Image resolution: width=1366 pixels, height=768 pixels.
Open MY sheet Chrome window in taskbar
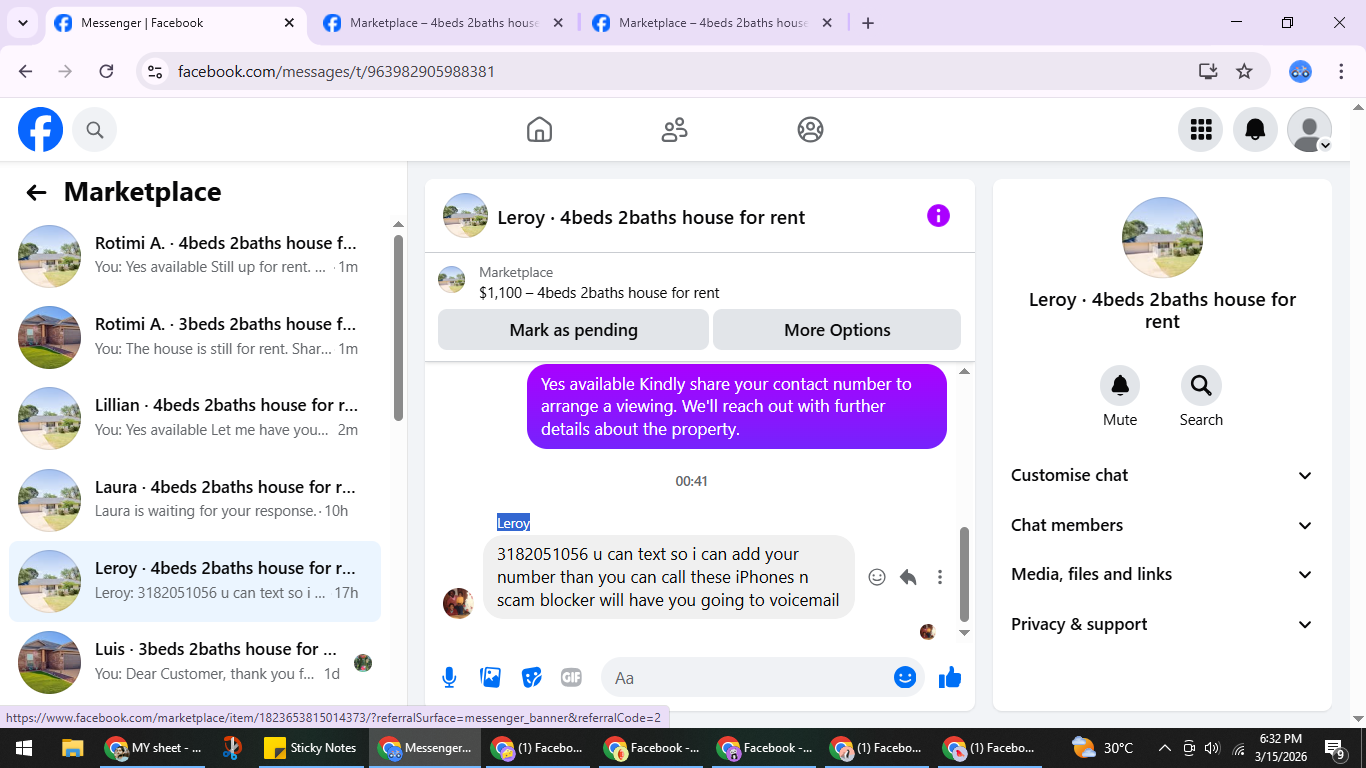point(155,748)
